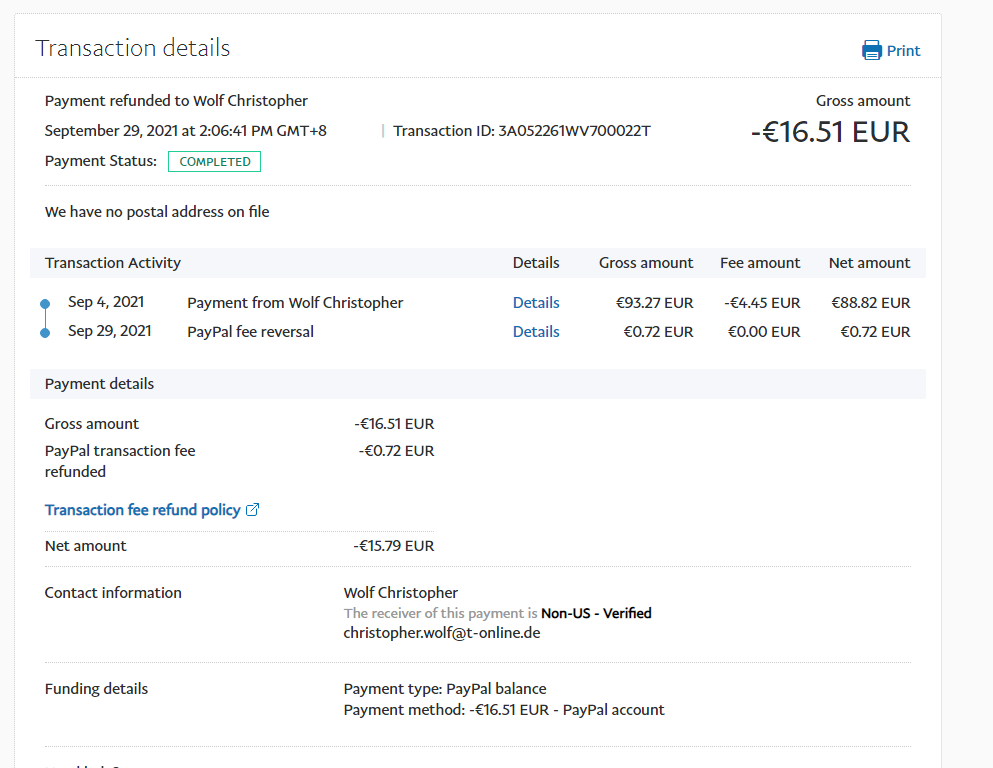Click the large -€16.51 EUR gross amount
Viewport: 993px width, 768px height.
(x=830, y=132)
